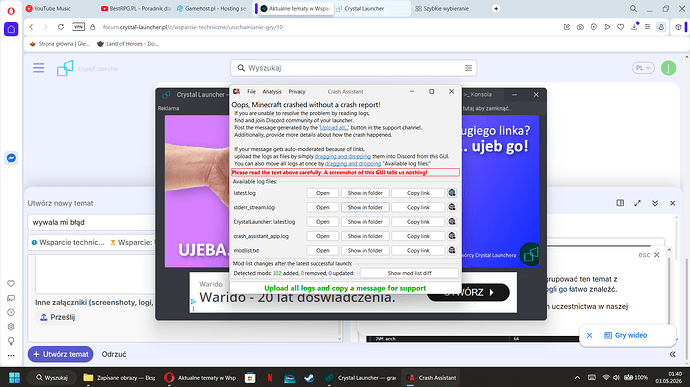The image size is (690, 387).
Task: Click browser icon in CrystalLauncher: latest.log row
Action: [452, 222]
